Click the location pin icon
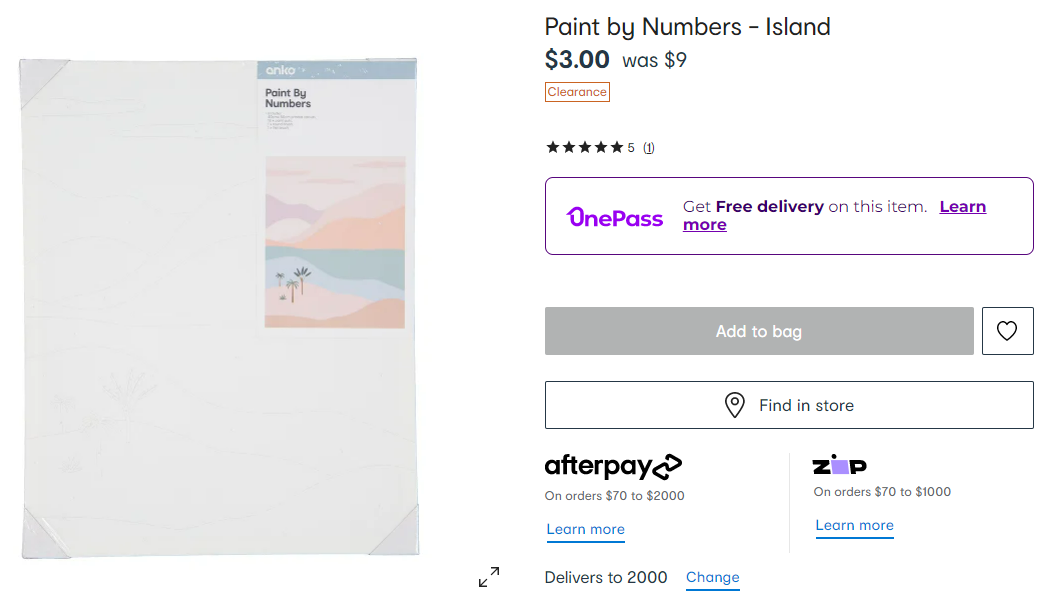The width and height of the screenshot is (1048, 601). (x=734, y=405)
